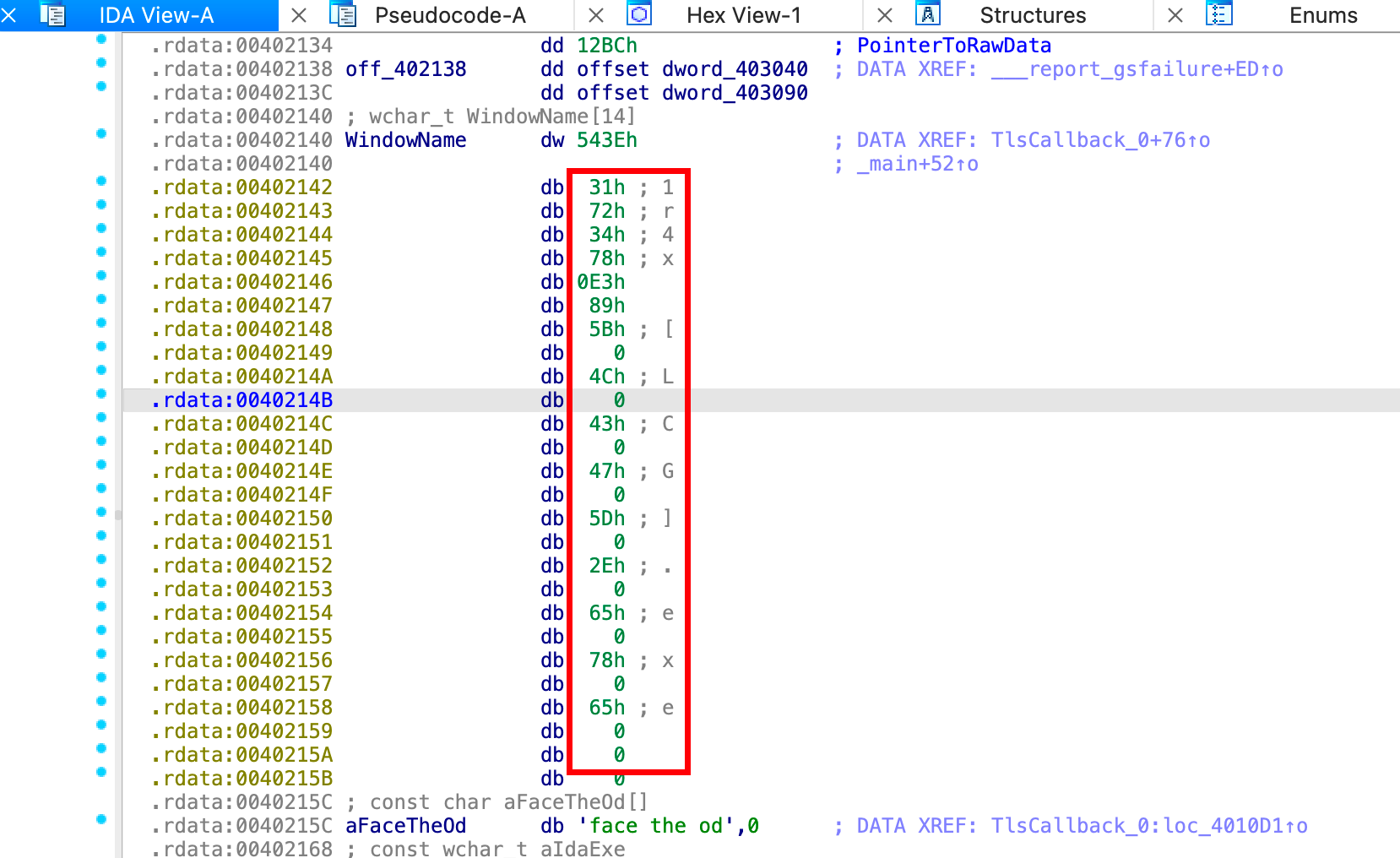Select the highlighted address .rdata:0040214B

pyautogui.click(x=242, y=400)
